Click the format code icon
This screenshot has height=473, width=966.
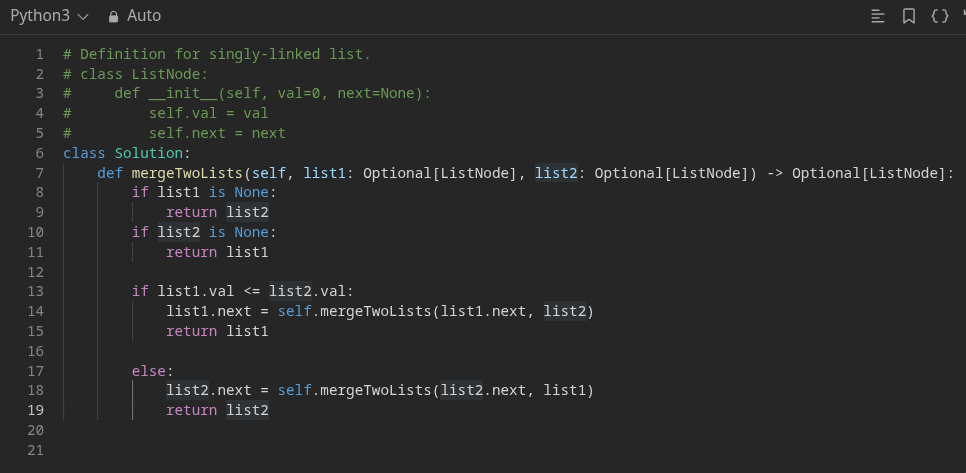(x=877, y=17)
